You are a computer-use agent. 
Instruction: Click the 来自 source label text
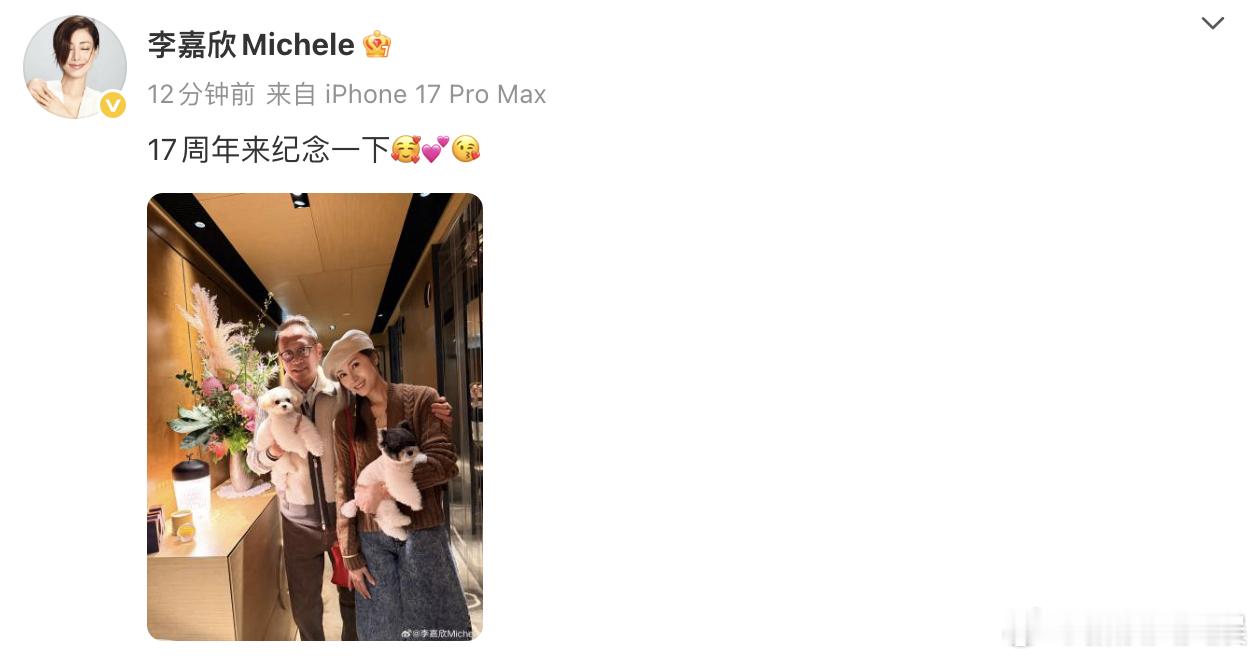tap(291, 94)
